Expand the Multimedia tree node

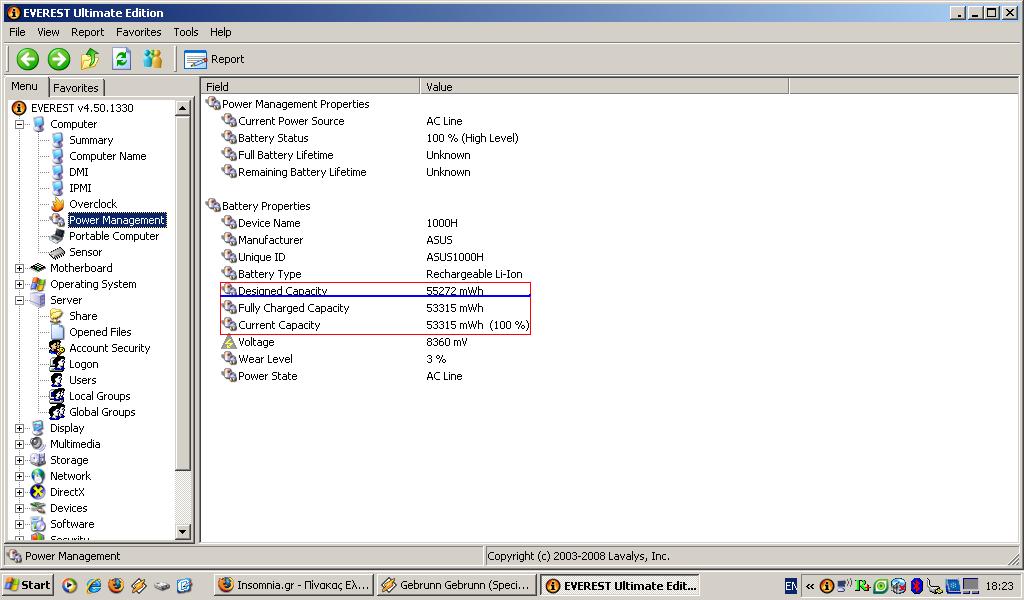[20, 444]
